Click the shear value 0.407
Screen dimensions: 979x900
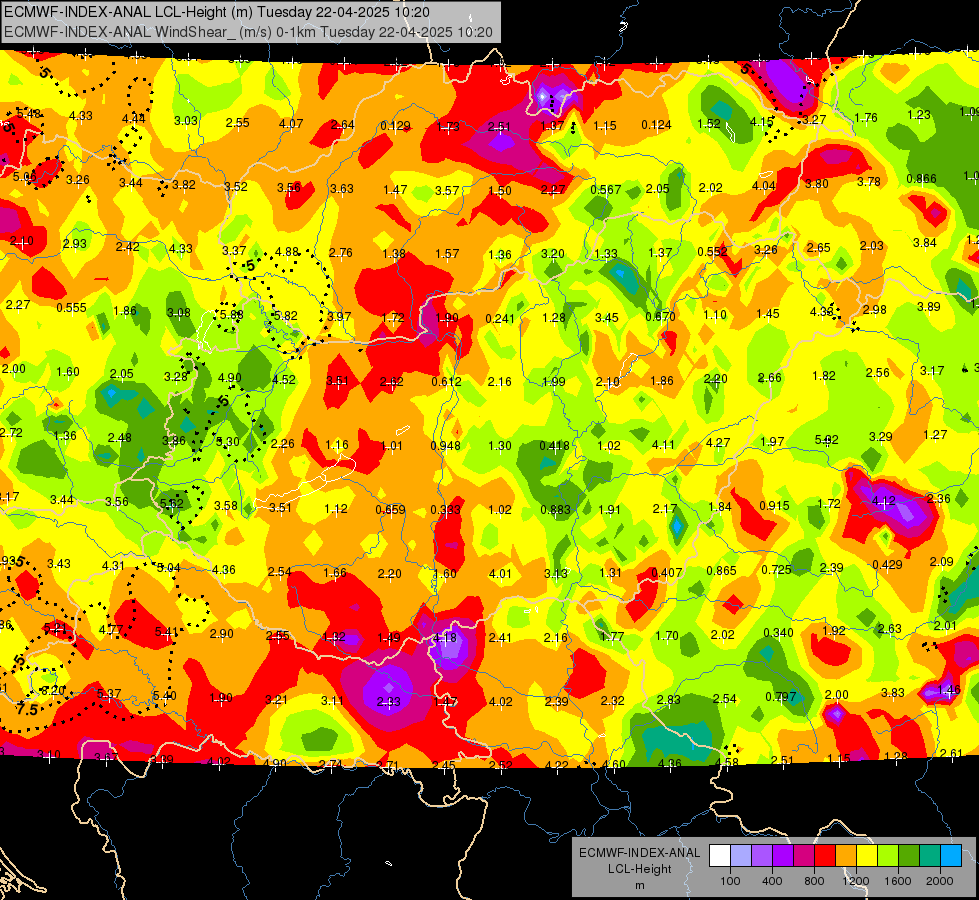(667, 573)
